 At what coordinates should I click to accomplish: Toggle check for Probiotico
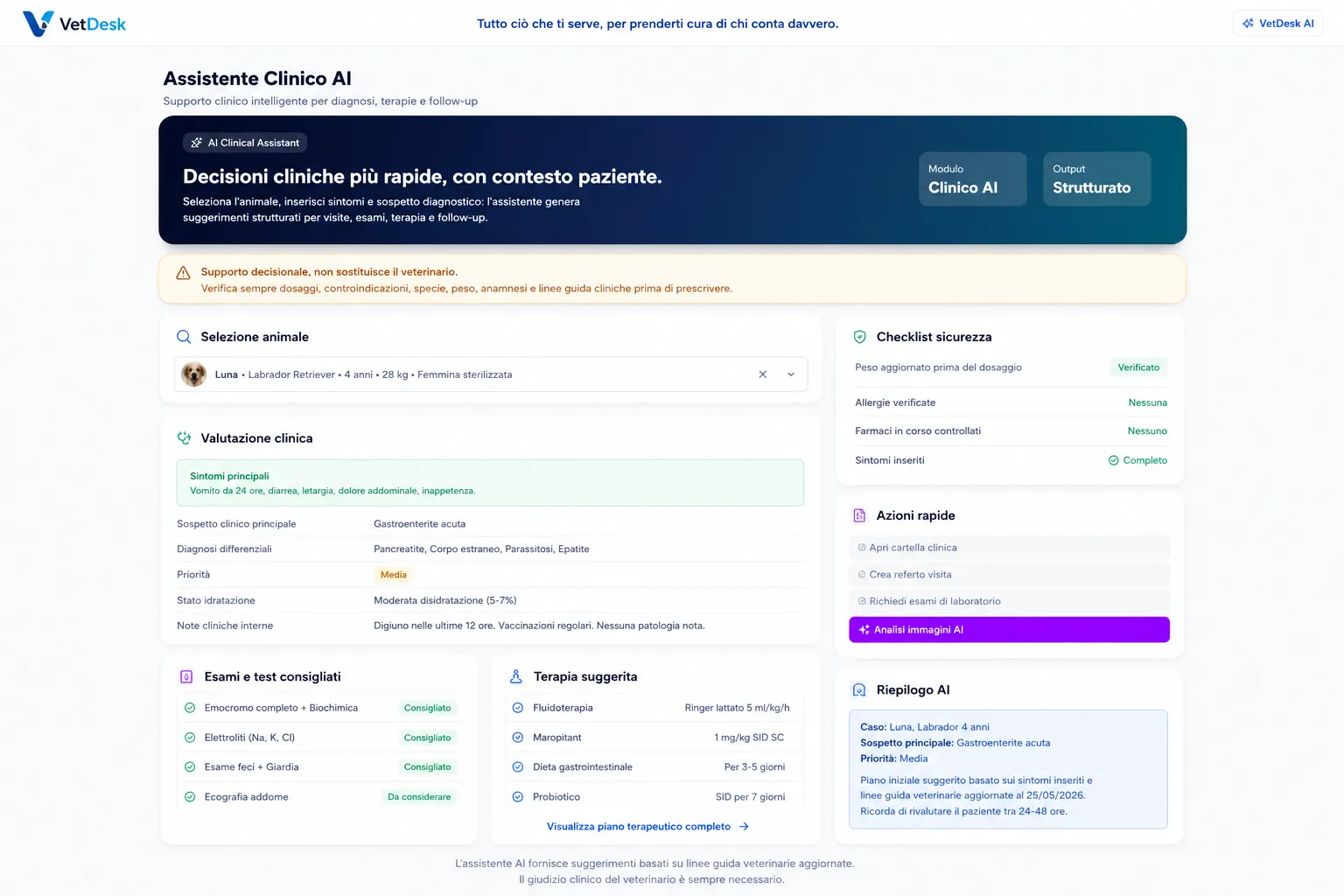click(518, 797)
